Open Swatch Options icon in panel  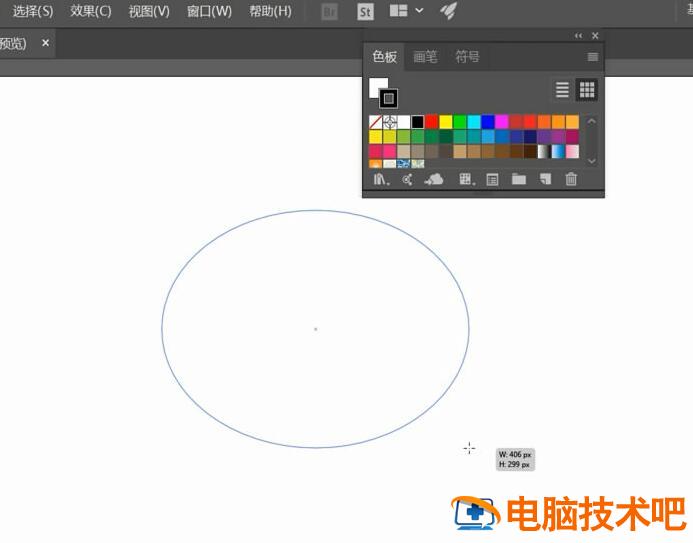point(492,180)
